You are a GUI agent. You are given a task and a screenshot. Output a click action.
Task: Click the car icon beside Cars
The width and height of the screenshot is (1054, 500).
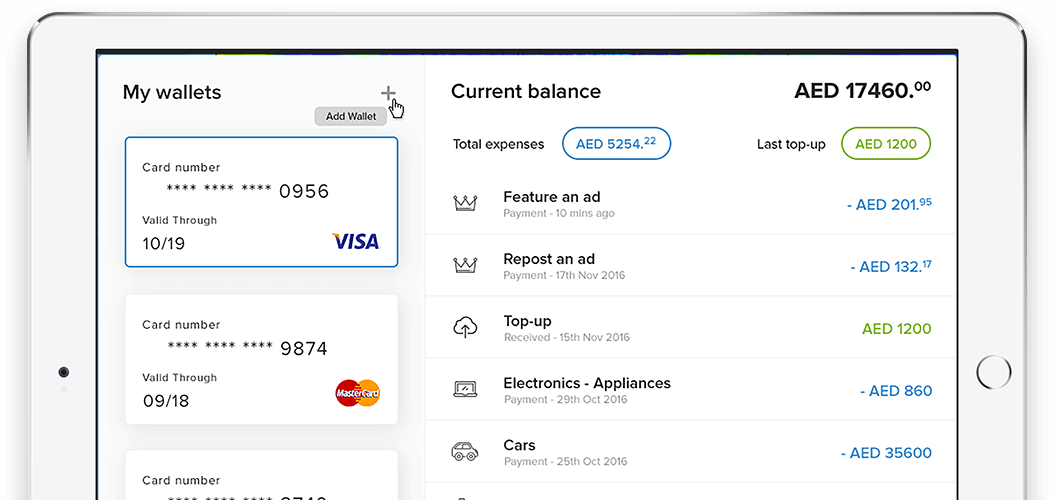pyautogui.click(x=465, y=452)
